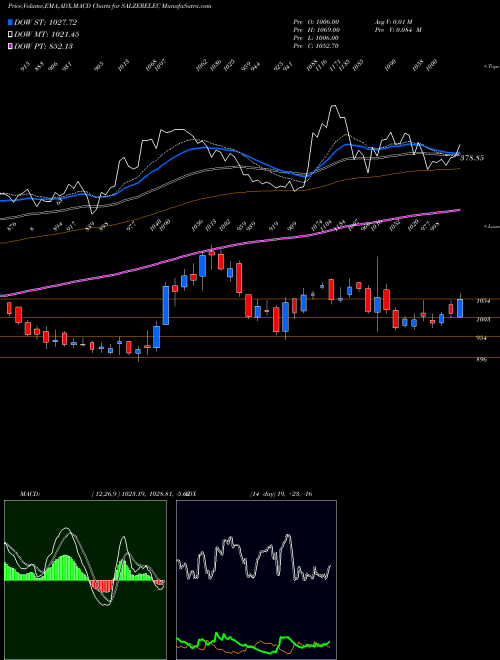Click the Pre L: 1006.00 value
This screenshot has height=660, width=500.
tap(316, 38)
